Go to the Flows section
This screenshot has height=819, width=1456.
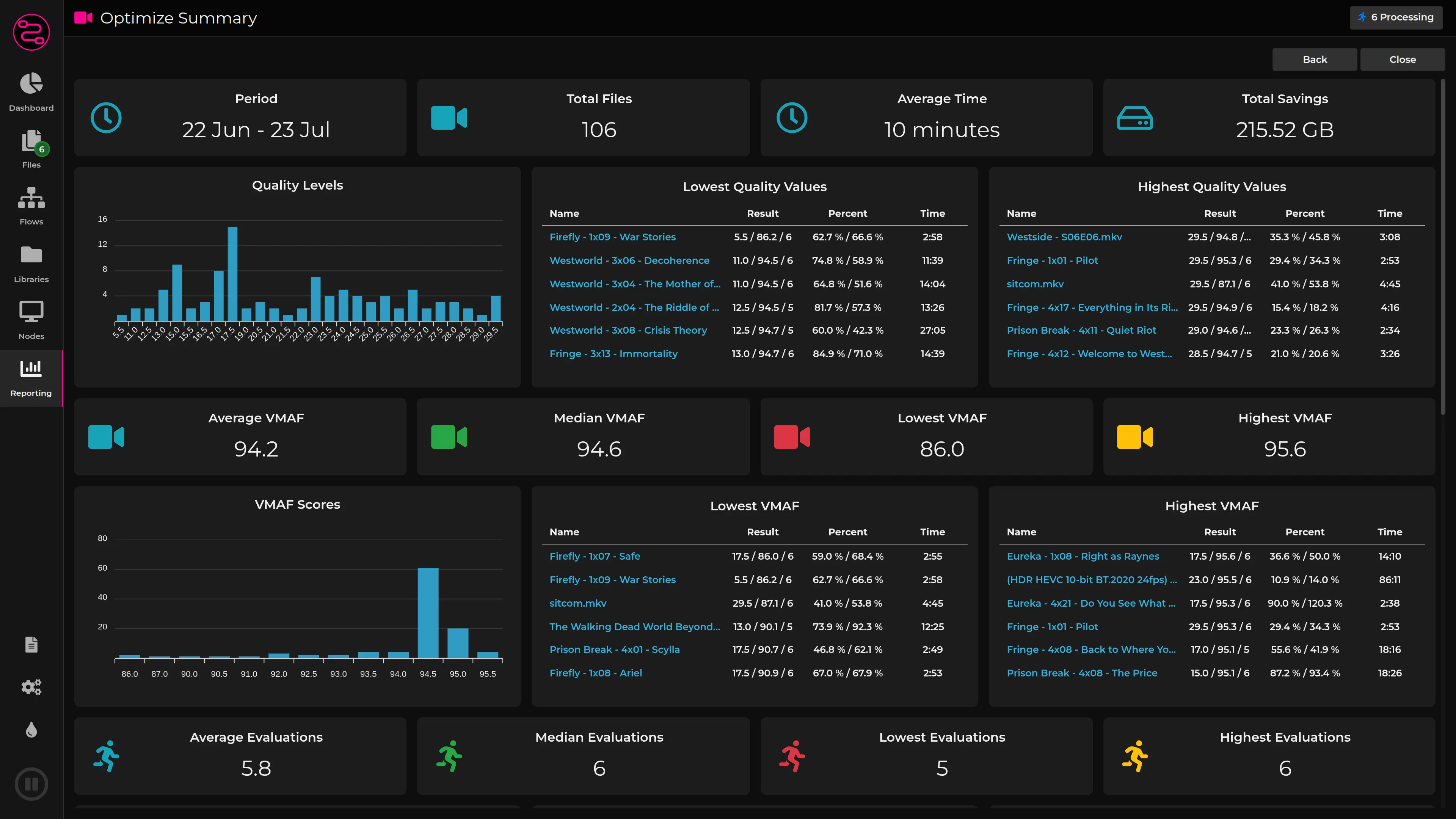click(31, 198)
